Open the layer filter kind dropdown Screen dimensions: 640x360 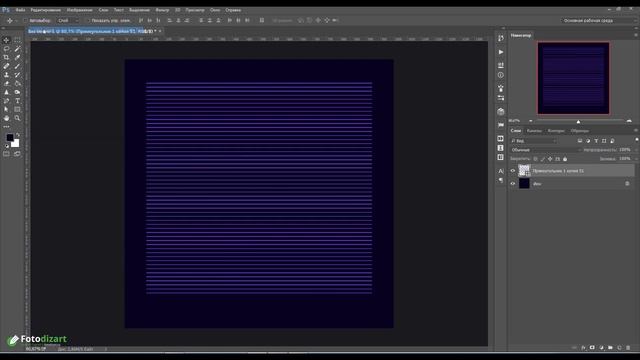534,141
